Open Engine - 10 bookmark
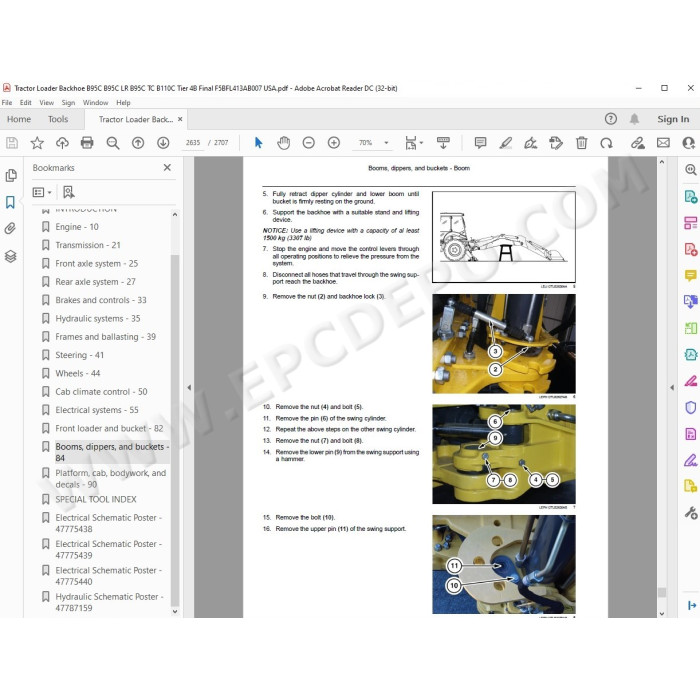Viewport: 700px width, 700px height. point(77,227)
